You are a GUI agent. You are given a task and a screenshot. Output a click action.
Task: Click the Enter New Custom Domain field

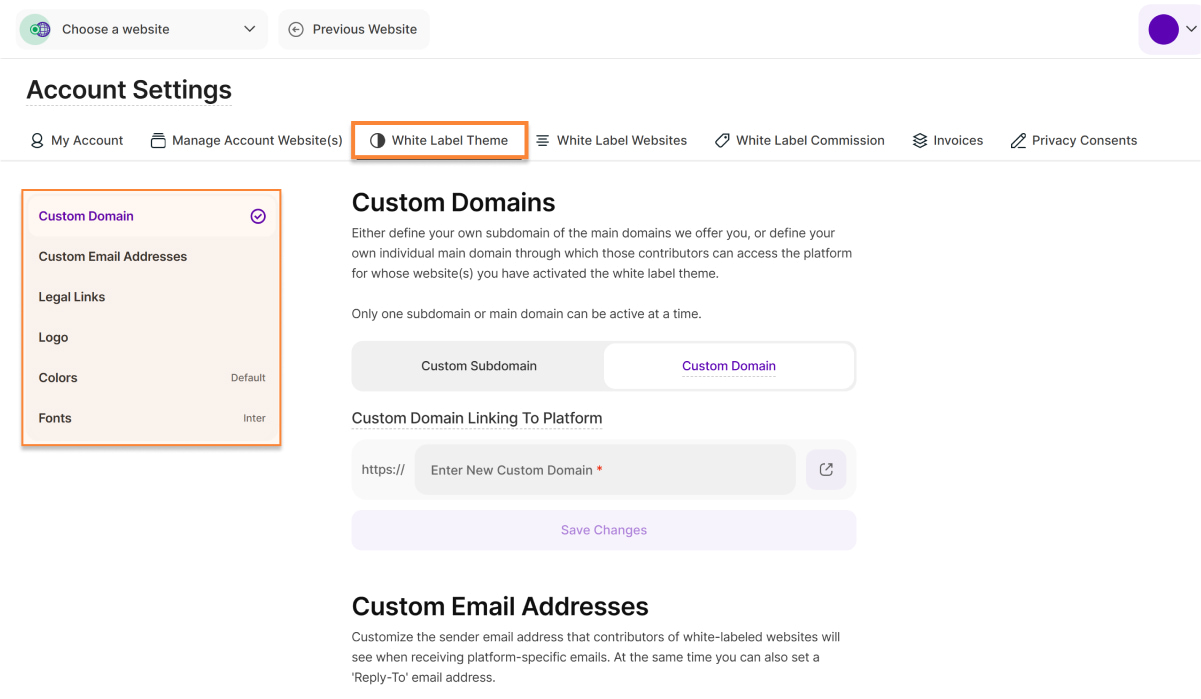pos(604,470)
